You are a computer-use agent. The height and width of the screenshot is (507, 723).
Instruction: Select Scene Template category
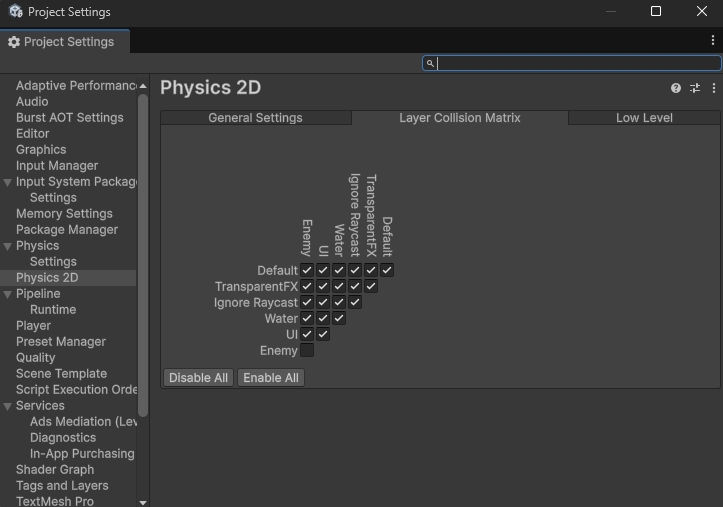coord(61,374)
